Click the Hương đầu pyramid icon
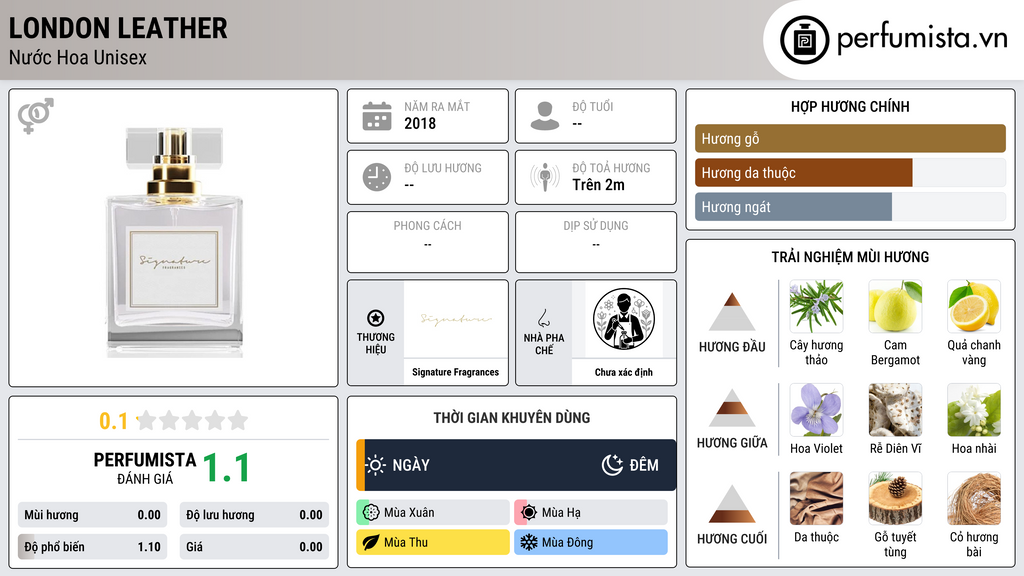The width and height of the screenshot is (1024, 576). pos(732,312)
